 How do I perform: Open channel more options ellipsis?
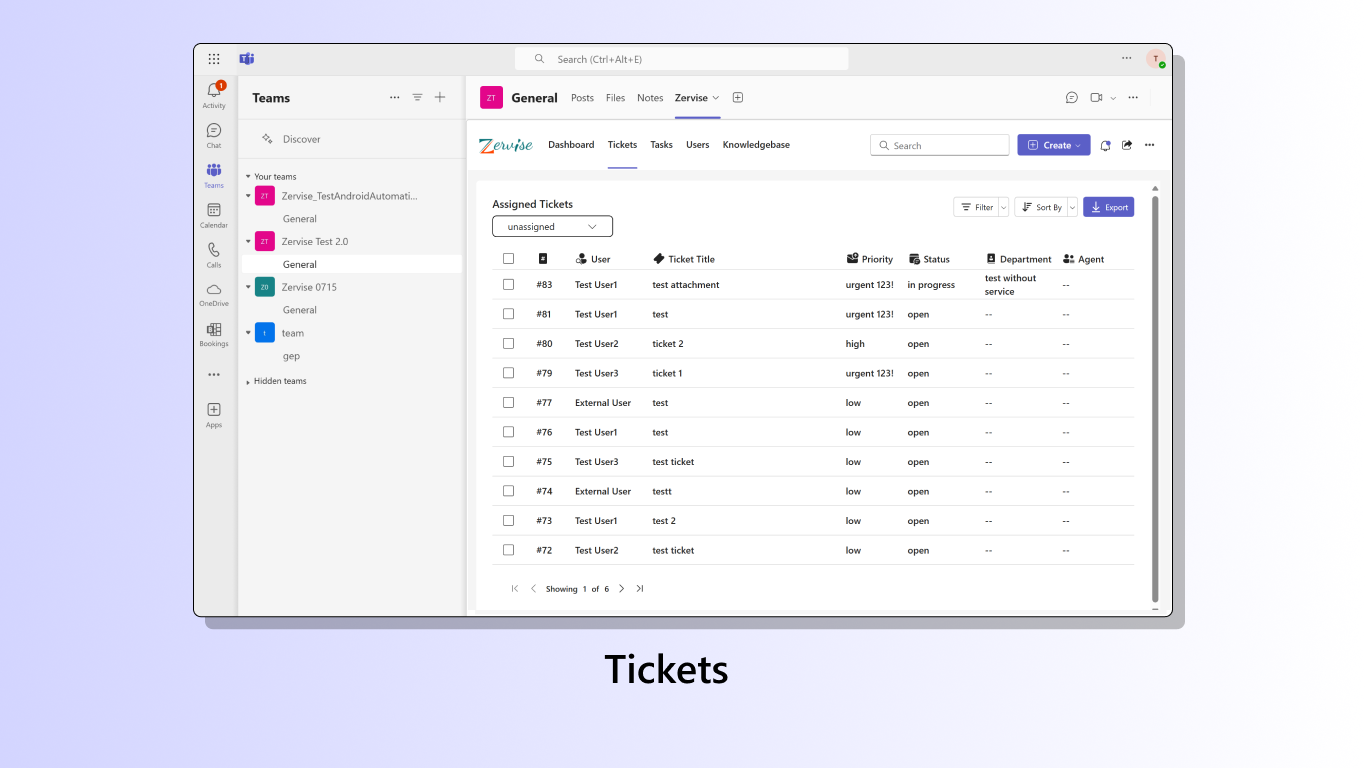pos(1133,98)
